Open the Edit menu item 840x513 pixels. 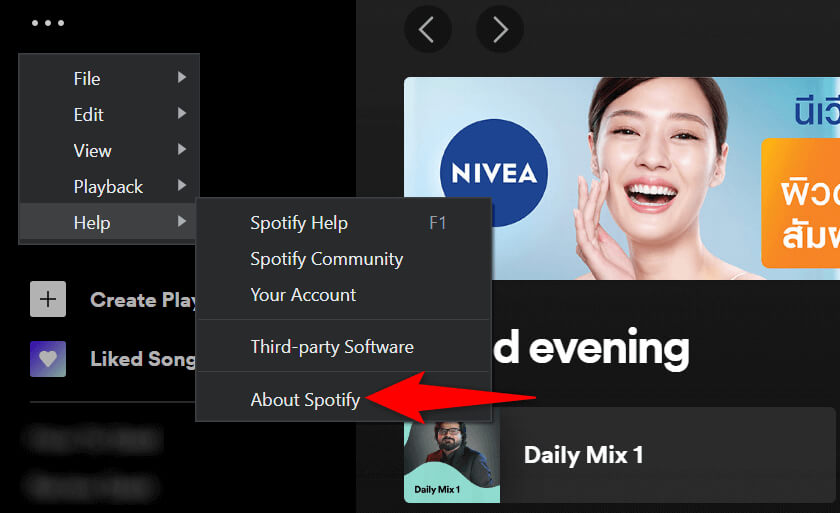pos(109,114)
